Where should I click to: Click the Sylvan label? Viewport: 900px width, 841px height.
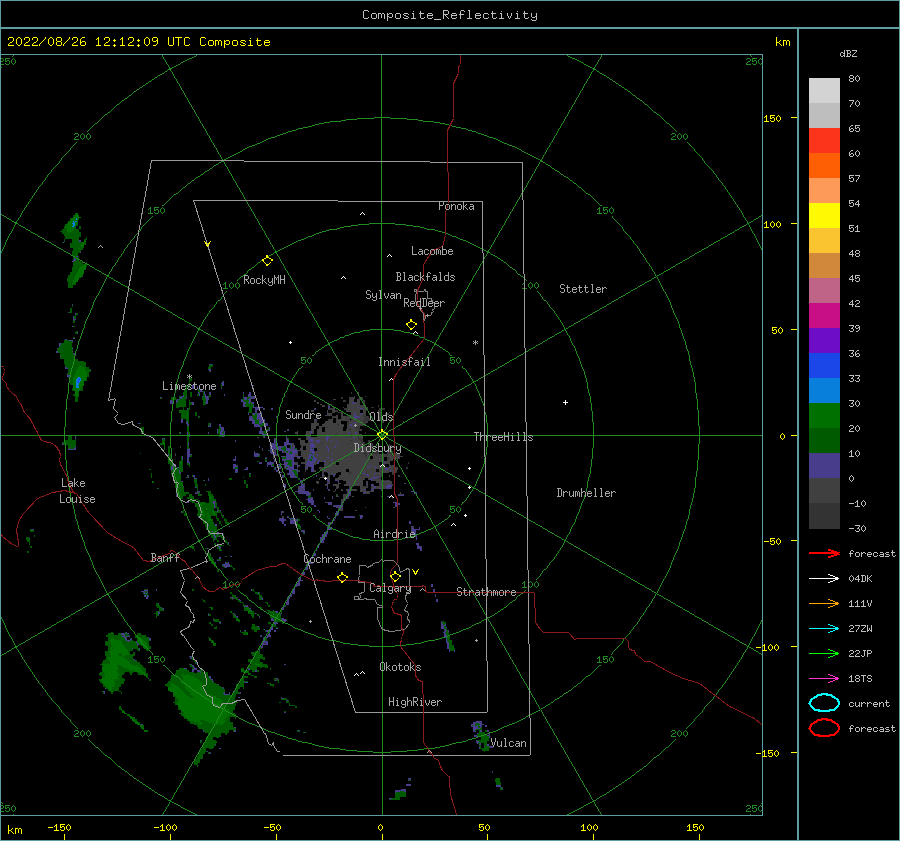pos(383,295)
